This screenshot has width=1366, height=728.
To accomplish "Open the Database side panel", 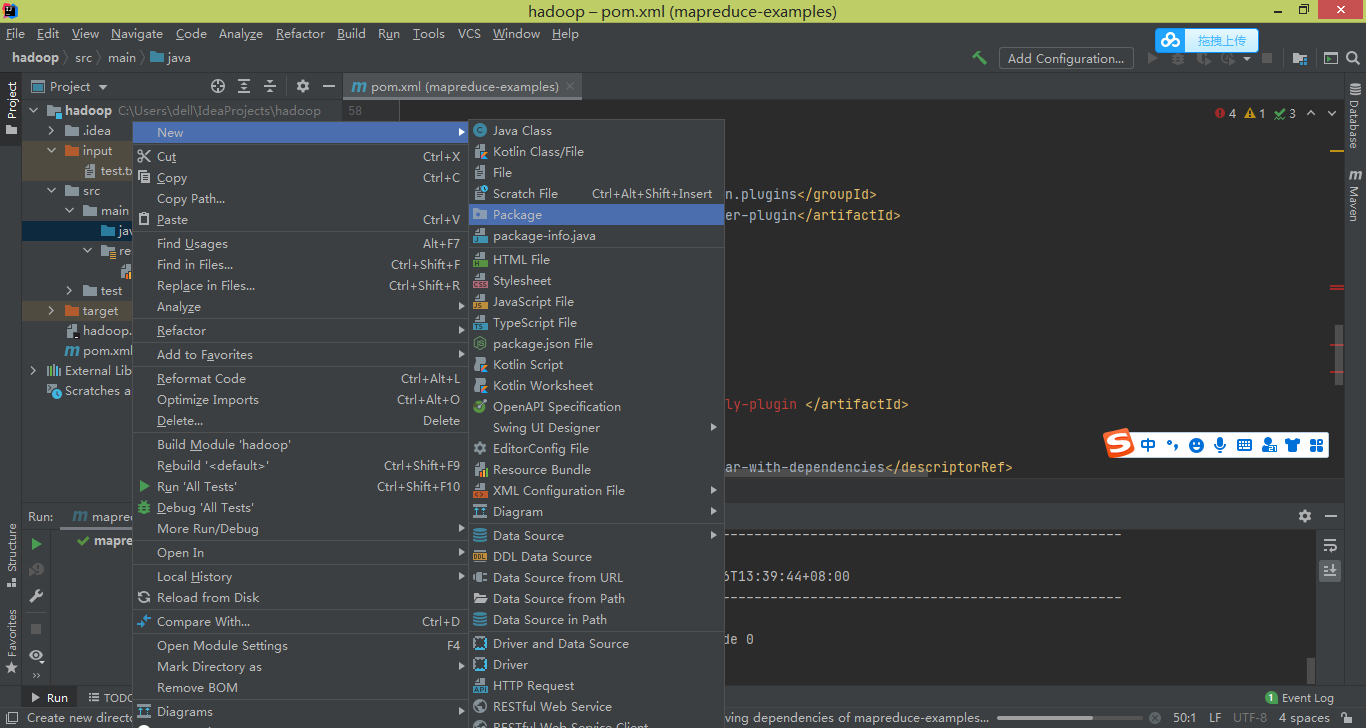I will click(1354, 116).
